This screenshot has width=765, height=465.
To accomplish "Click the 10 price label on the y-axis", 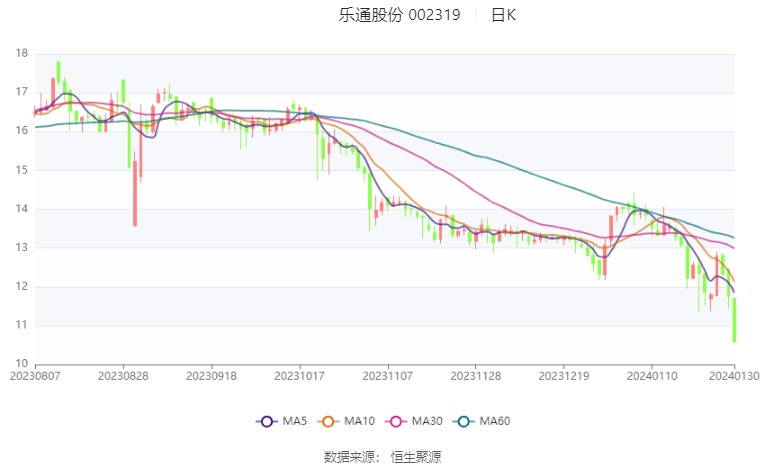I will click(x=20, y=364).
